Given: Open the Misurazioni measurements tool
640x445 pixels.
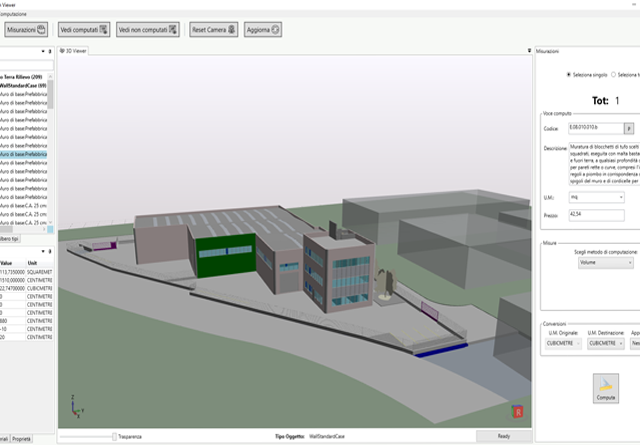Looking at the screenshot, I should coord(26,30).
